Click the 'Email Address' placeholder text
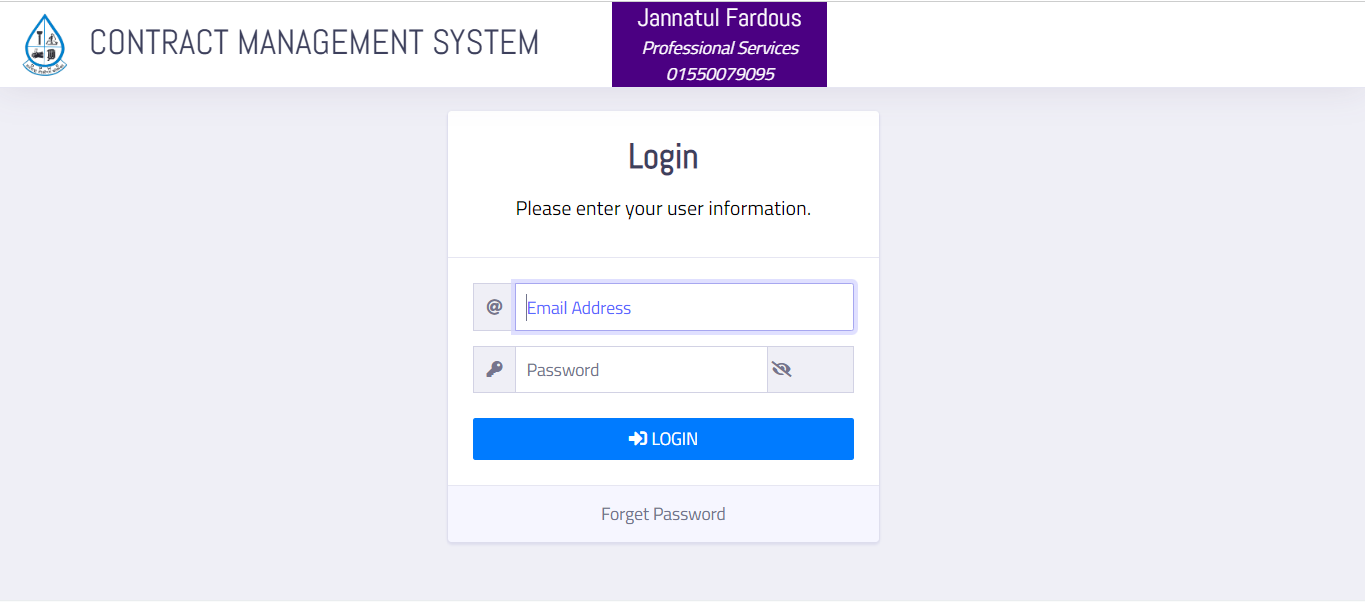This screenshot has height=605, width=1365. pos(579,308)
